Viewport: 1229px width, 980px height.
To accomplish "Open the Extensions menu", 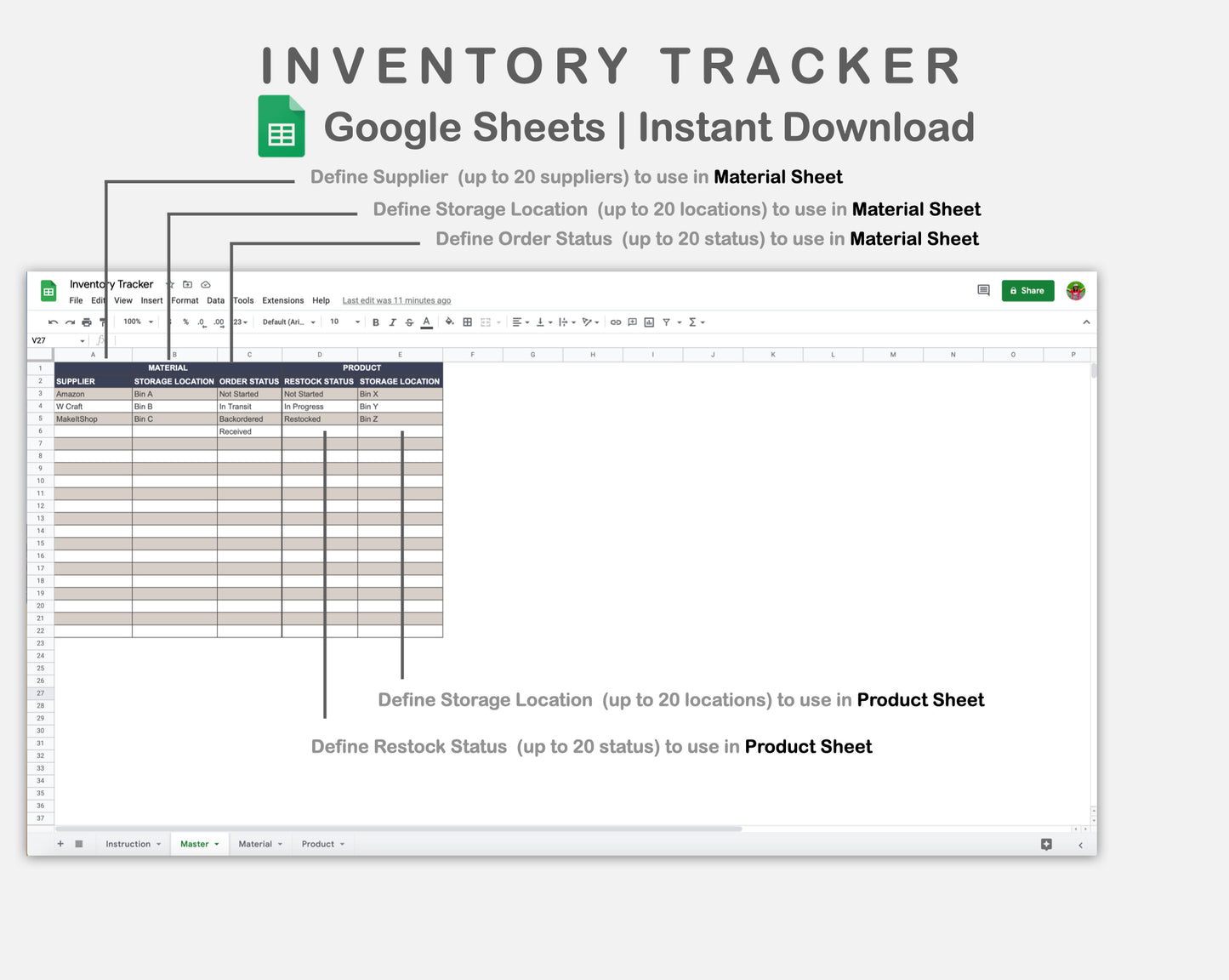I will tap(282, 300).
